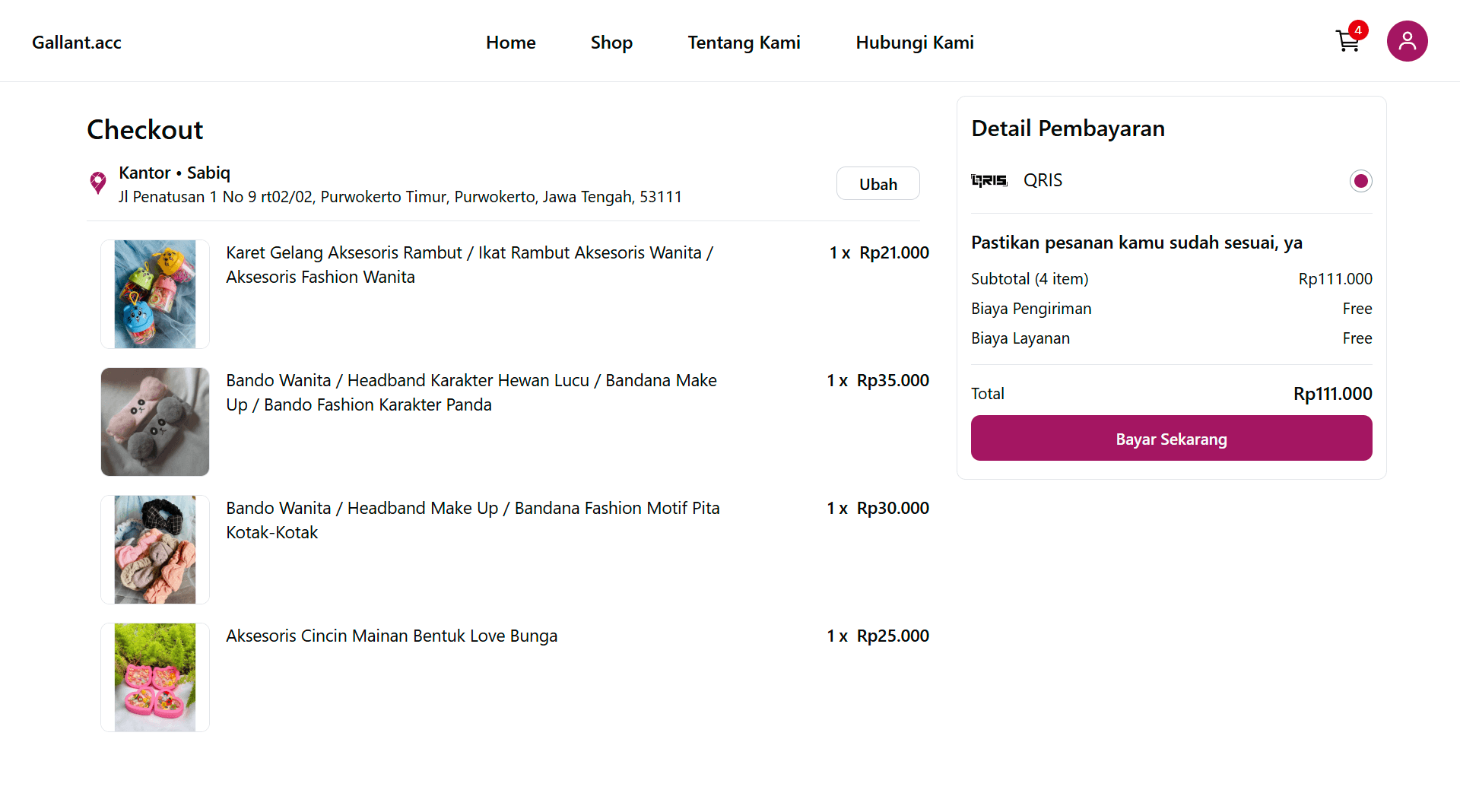Screen dimensions: 1460x812
Task: Click the Kantor • Sabiq address label
Action: 174,173
